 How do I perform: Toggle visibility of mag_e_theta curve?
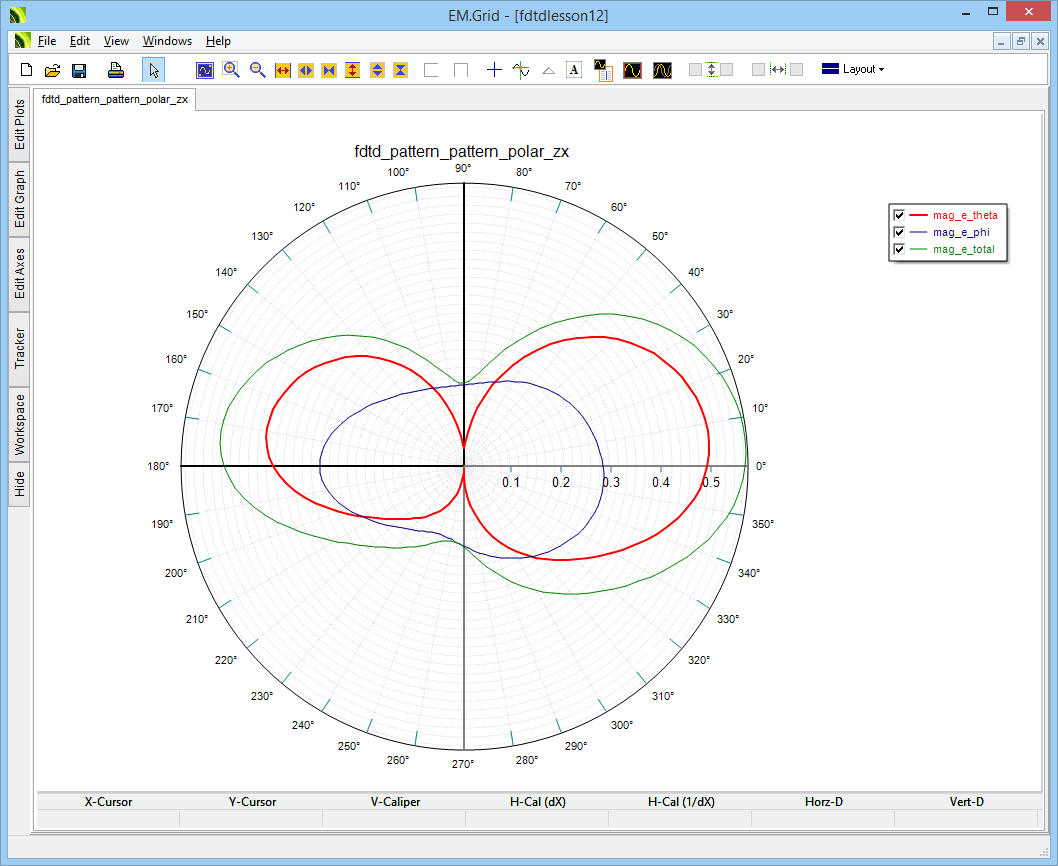coord(899,215)
